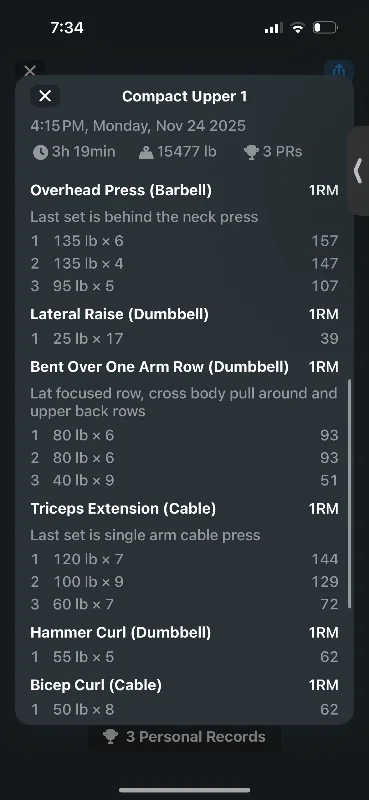Tap the trophy icon in 3 Personal Records

(110, 737)
